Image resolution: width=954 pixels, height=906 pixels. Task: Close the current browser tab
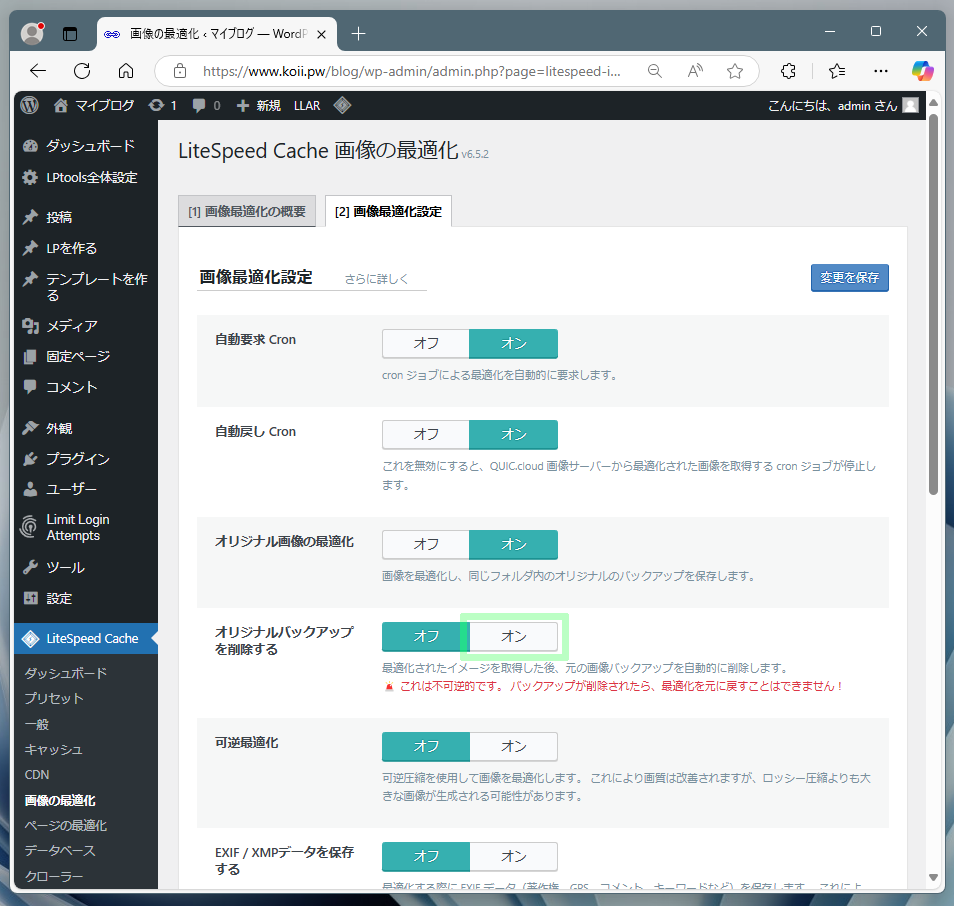pos(321,35)
